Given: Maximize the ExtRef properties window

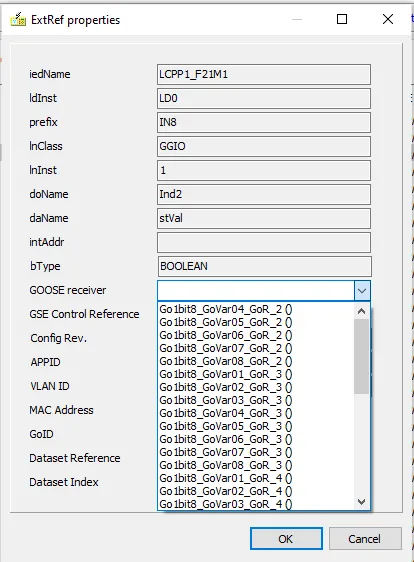Looking at the screenshot, I should 342,19.
